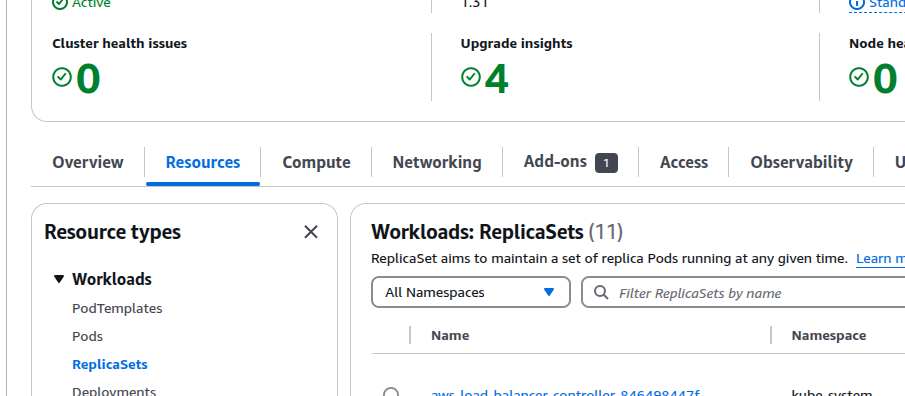Screen dimensions: 905x396
Task: Click the Upgrade insights count 4
Action: (x=496, y=79)
